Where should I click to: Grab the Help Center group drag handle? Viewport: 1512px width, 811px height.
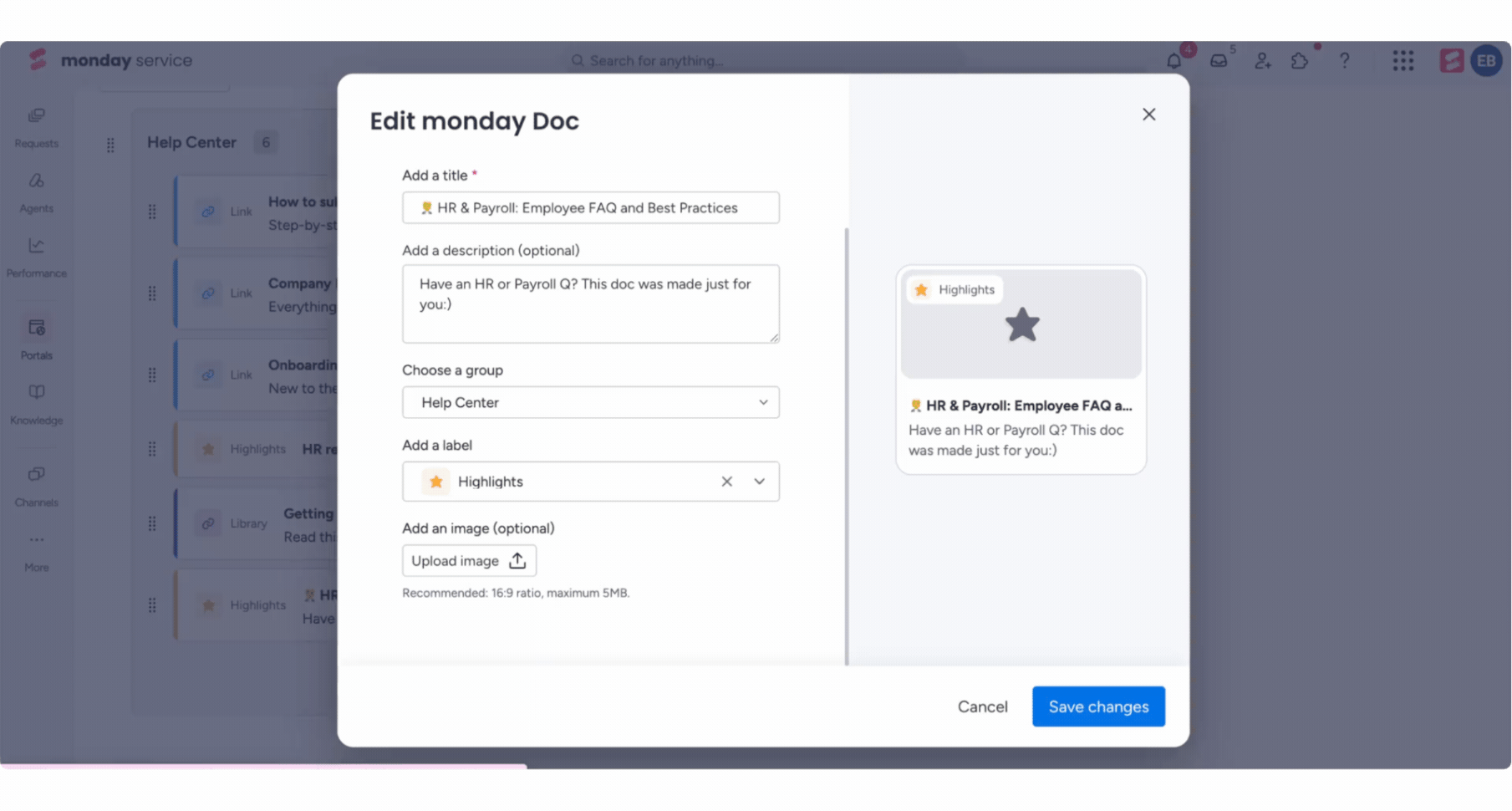point(110,145)
